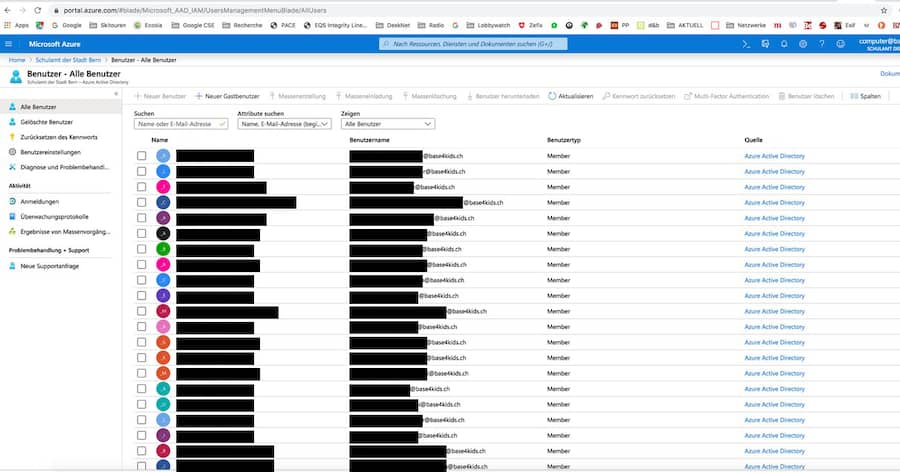Viewport: 900px width, 472px height.
Task: Open the Apps bookmarks grid icon
Action: 7,25
